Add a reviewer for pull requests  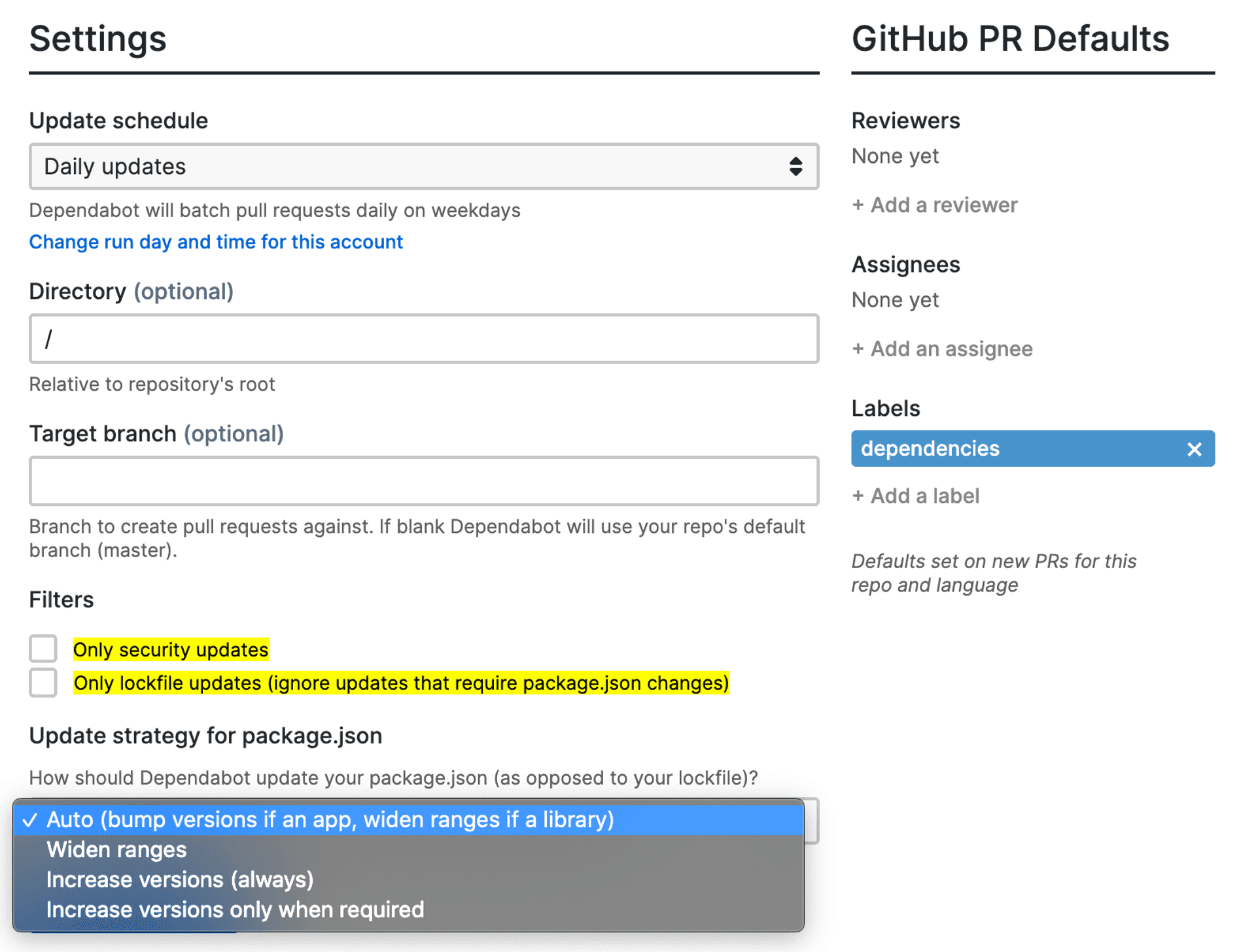coord(934,205)
